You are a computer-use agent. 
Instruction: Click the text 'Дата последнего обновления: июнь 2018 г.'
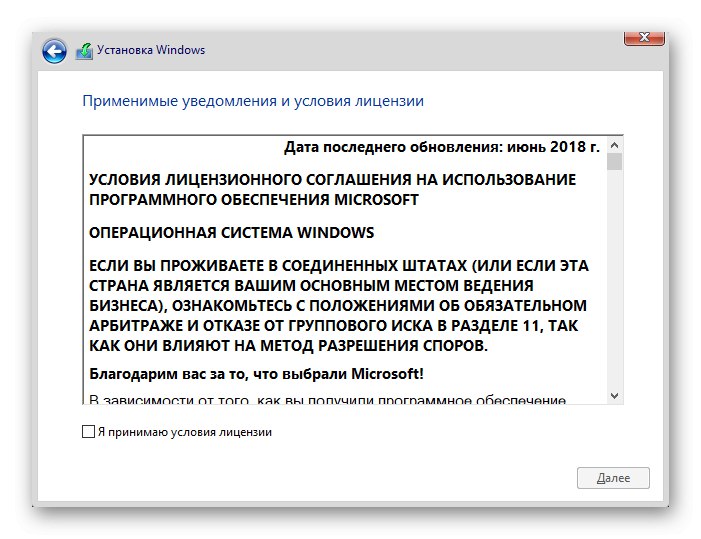click(x=442, y=147)
